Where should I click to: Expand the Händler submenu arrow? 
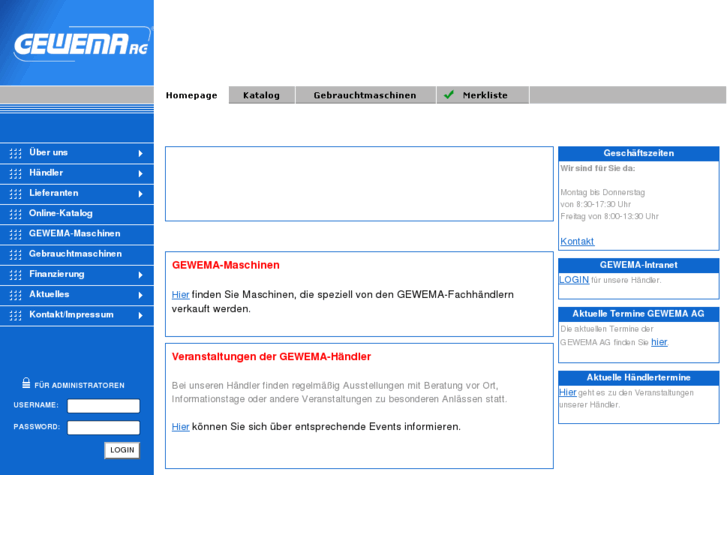click(x=140, y=173)
